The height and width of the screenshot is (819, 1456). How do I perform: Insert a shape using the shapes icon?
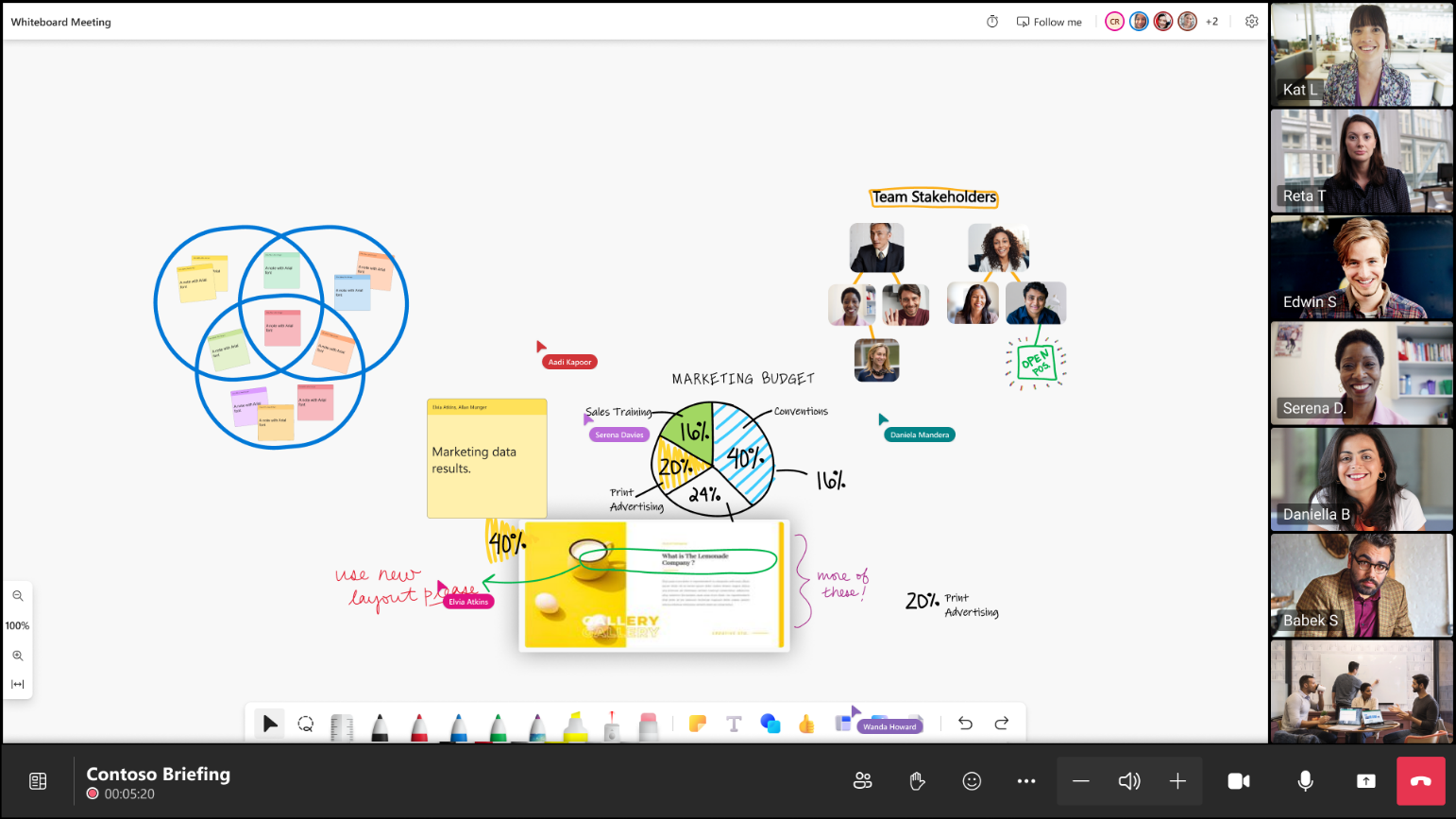[x=770, y=723]
